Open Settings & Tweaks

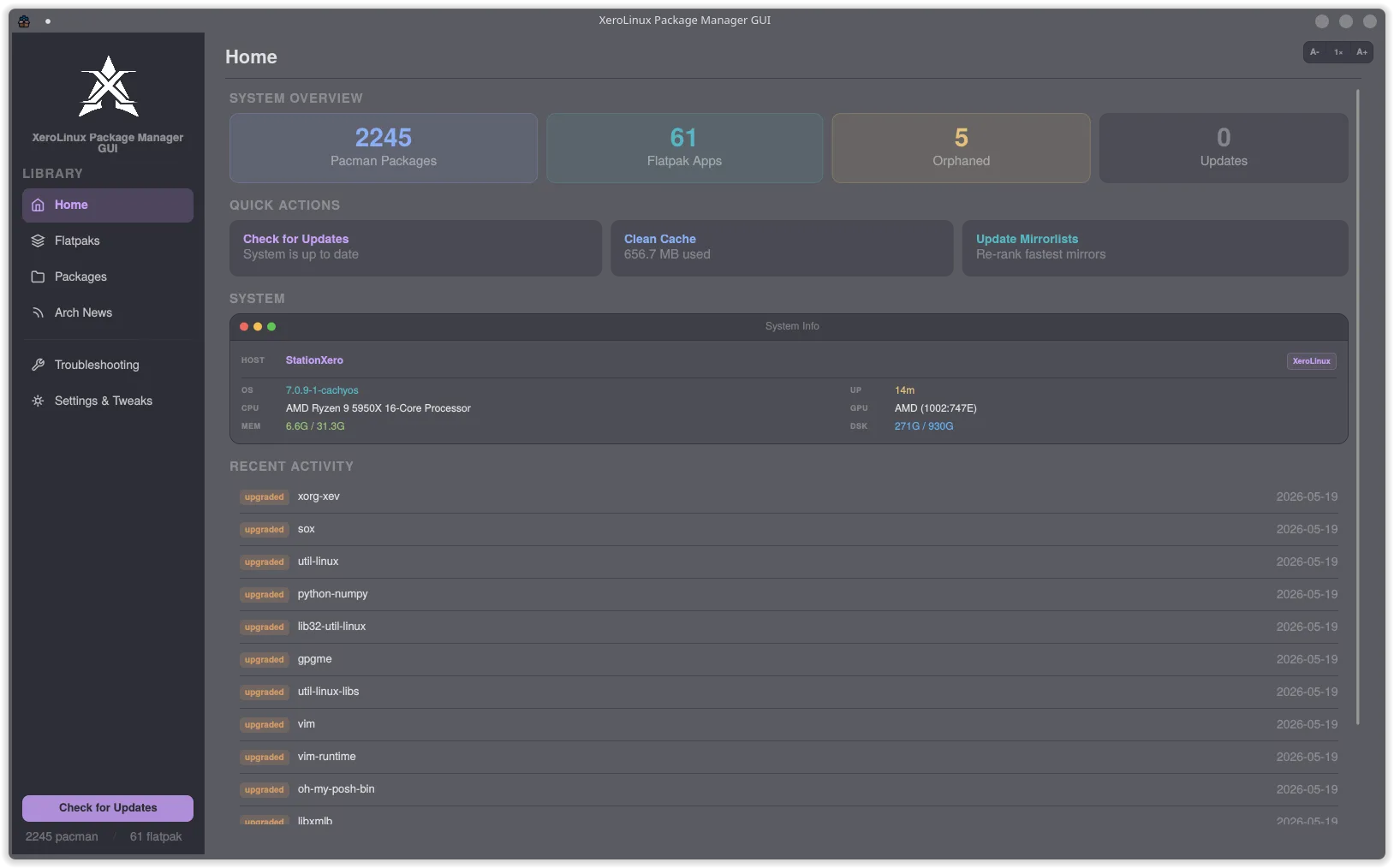click(108, 401)
